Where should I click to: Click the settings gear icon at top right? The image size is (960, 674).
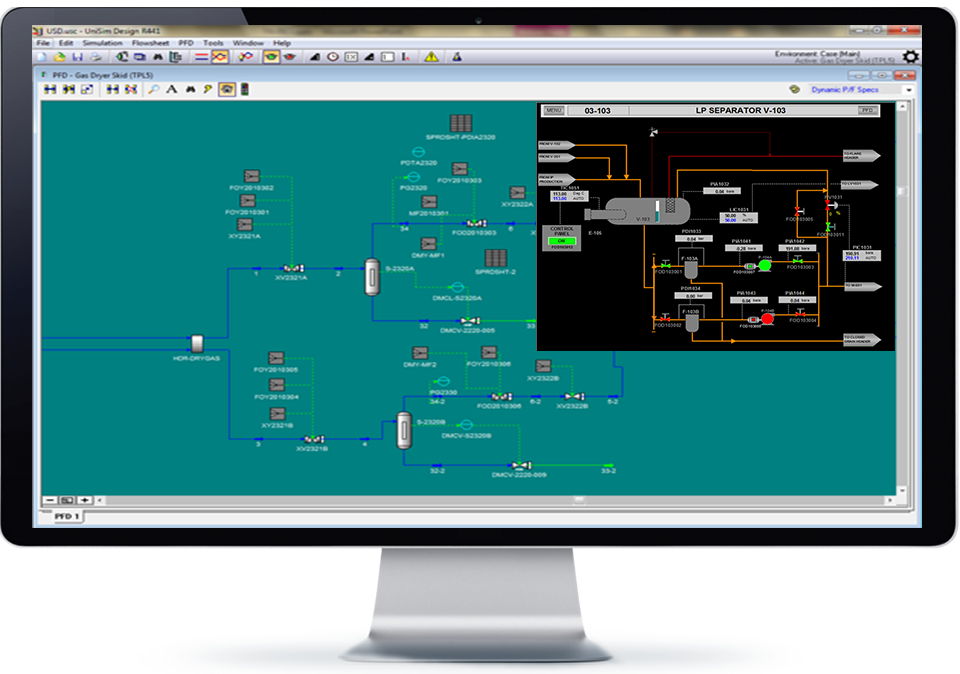tap(911, 57)
